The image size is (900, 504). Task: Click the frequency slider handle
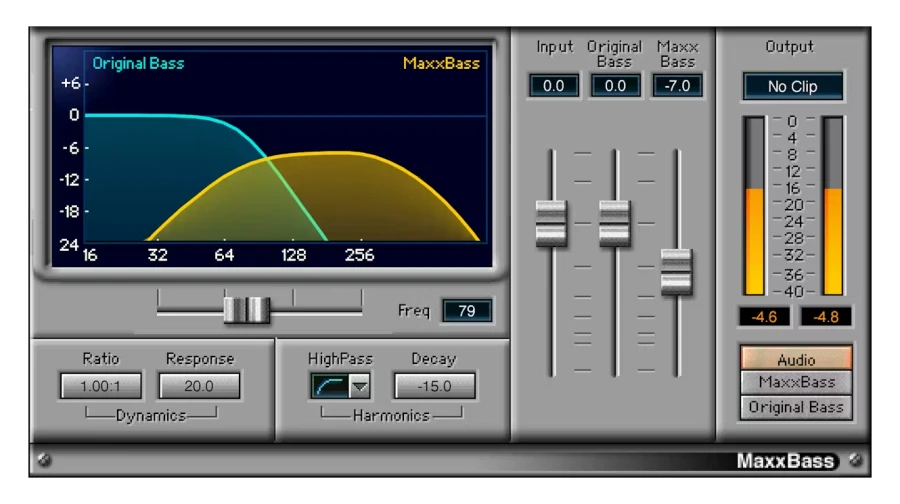tap(247, 310)
